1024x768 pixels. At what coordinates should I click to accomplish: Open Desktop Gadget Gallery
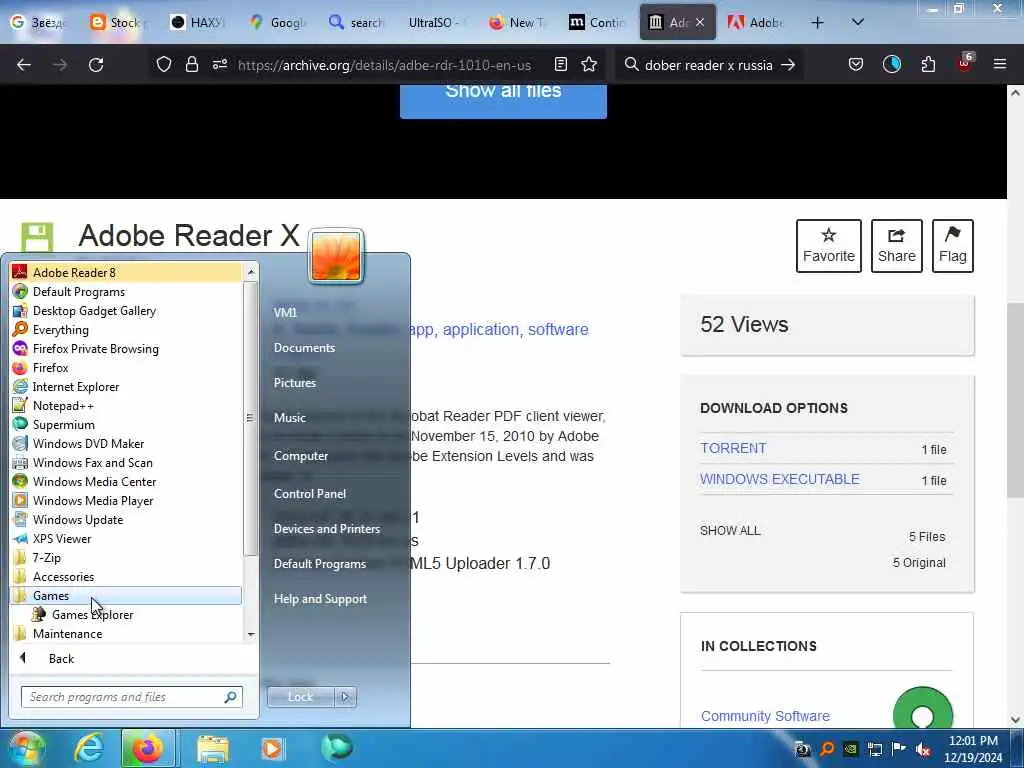click(x=125, y=310)
